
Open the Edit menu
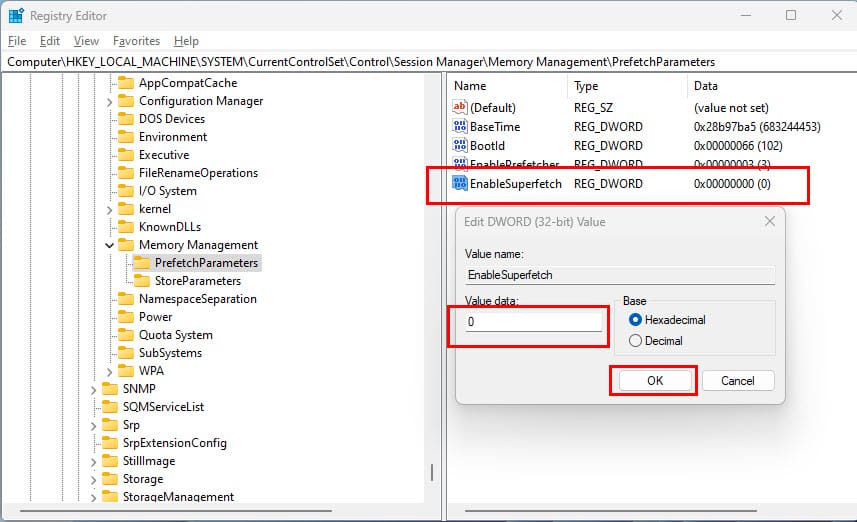tap(50, 41)
